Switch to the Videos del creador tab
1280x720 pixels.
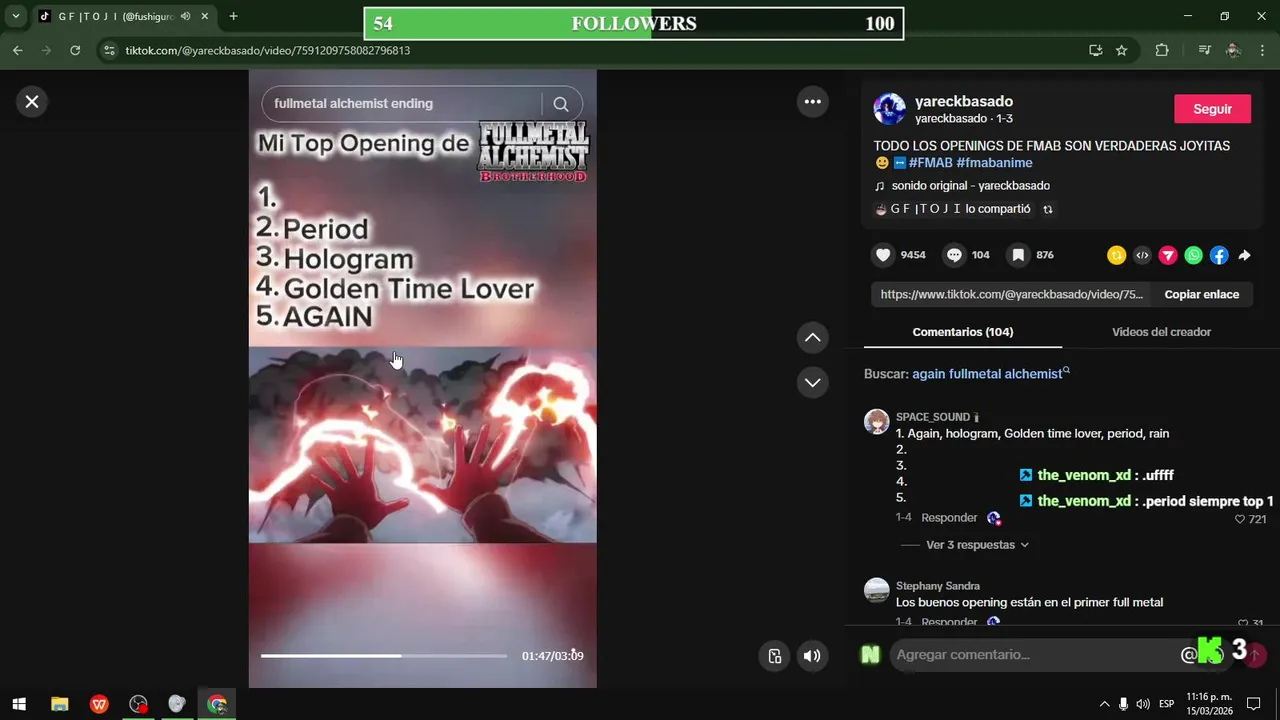[1161, 332]
